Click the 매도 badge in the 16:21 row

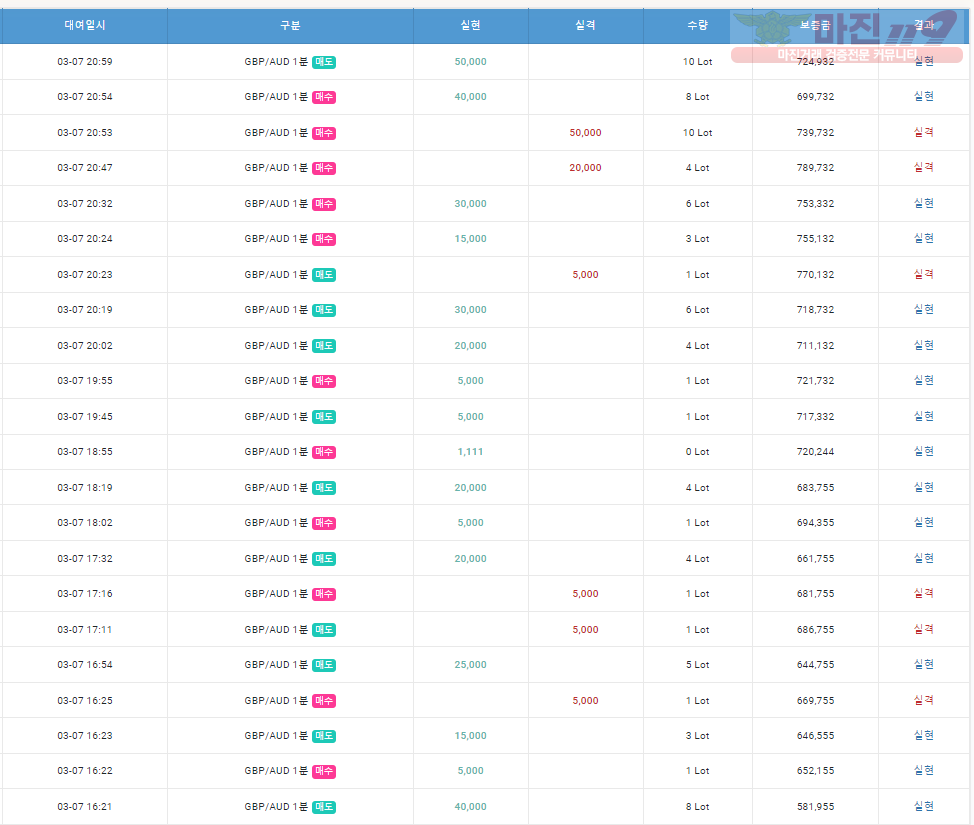click(x=324, y=807)
